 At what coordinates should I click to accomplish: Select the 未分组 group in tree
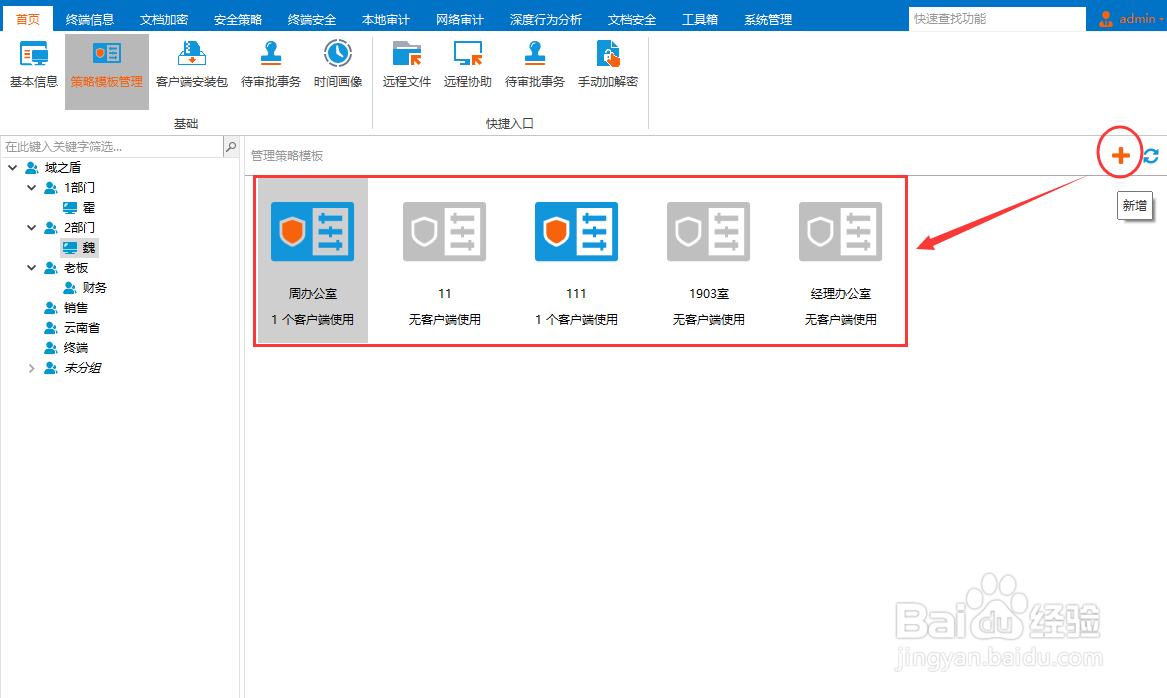click(82, 368)
